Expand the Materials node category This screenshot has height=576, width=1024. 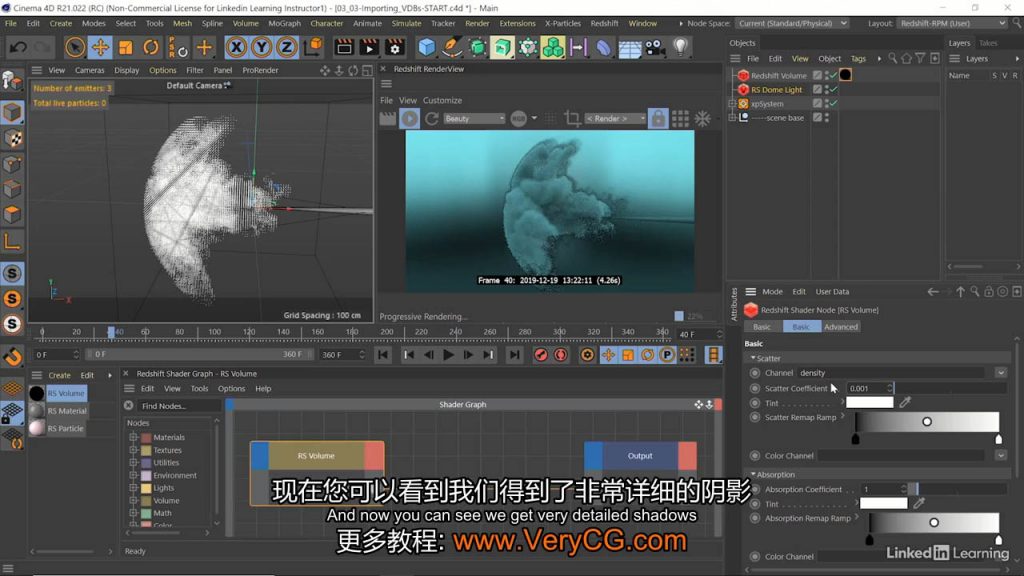(133, 437)
